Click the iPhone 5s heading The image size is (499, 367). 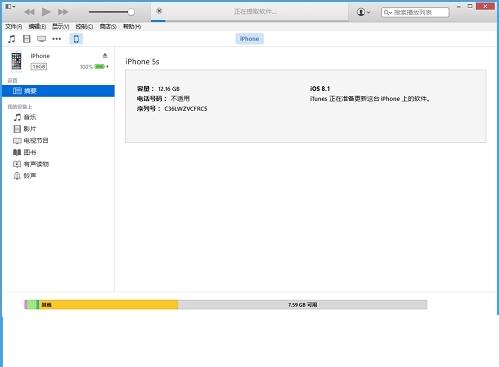[x=142, y=62]
